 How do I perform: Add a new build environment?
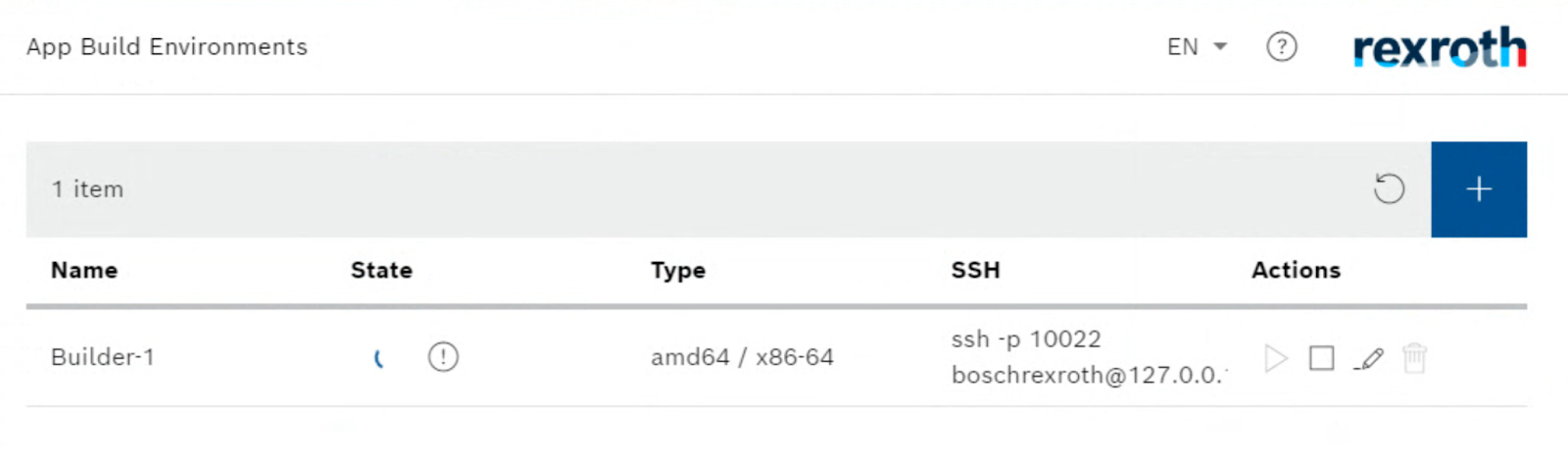coord(1479,189)
